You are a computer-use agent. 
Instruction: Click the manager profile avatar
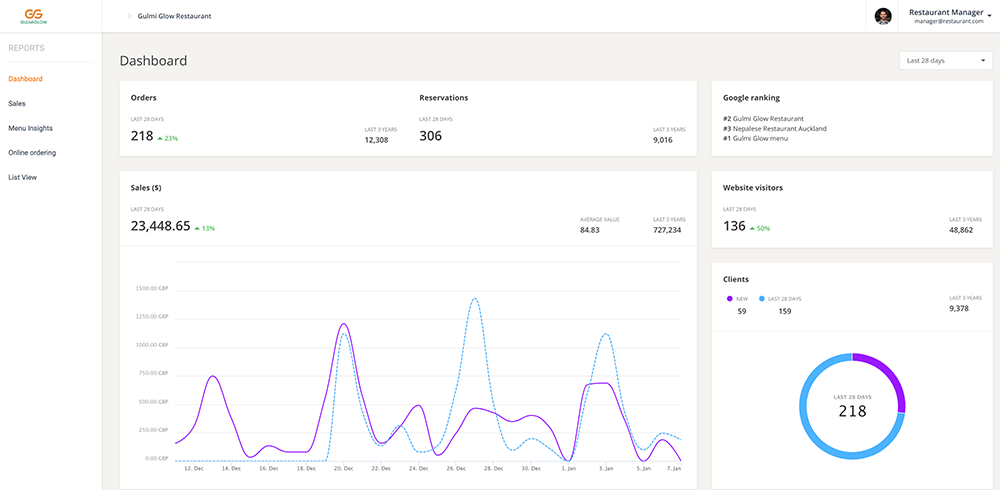pos(883,16)
